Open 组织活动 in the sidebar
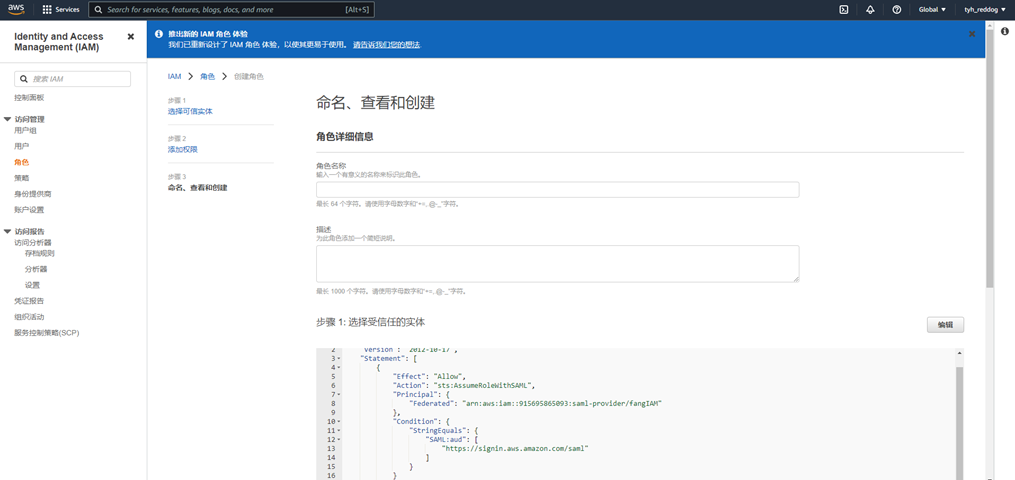 [29, 317]
